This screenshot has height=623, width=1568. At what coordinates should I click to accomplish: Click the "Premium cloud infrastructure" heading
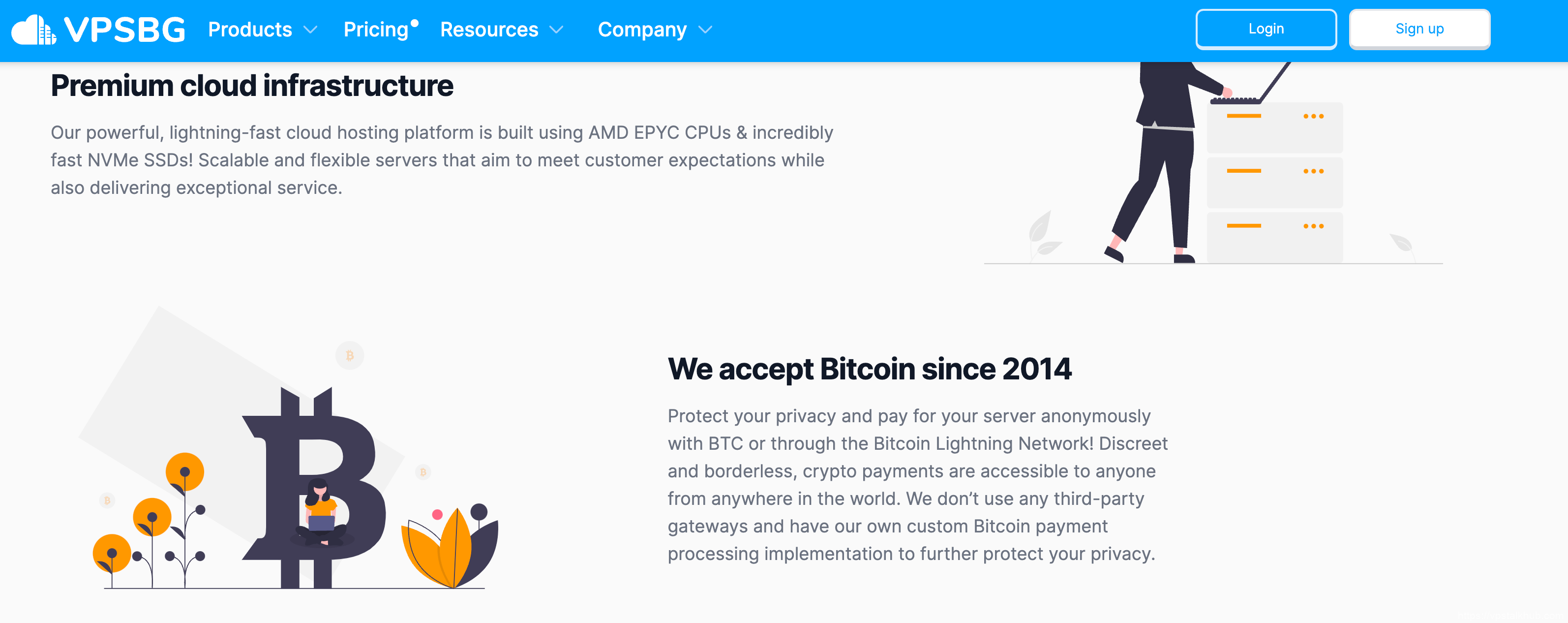tap(252, 86)
